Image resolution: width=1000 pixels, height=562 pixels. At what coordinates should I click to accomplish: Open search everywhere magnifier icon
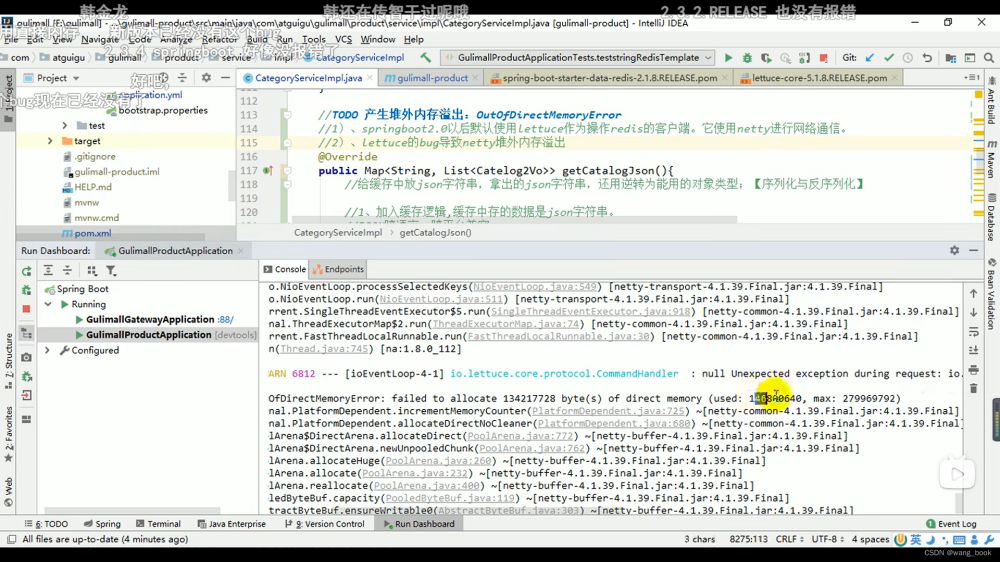point(989,57)
